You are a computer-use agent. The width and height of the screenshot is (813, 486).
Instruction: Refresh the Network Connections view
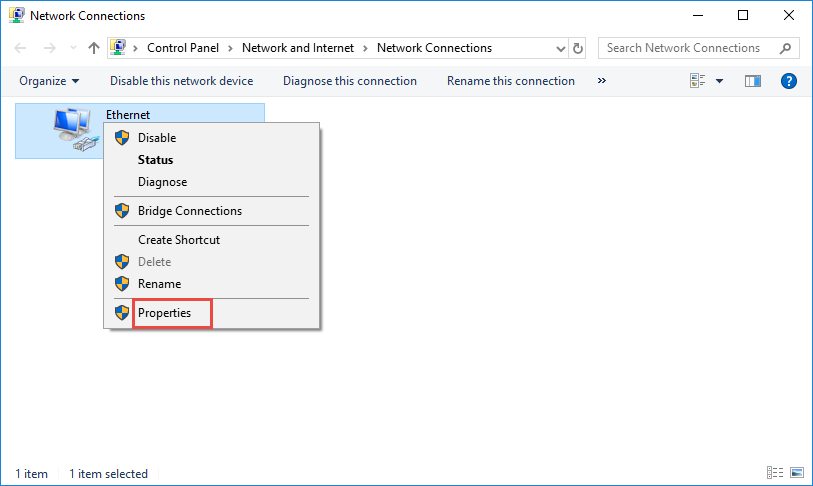578,48
